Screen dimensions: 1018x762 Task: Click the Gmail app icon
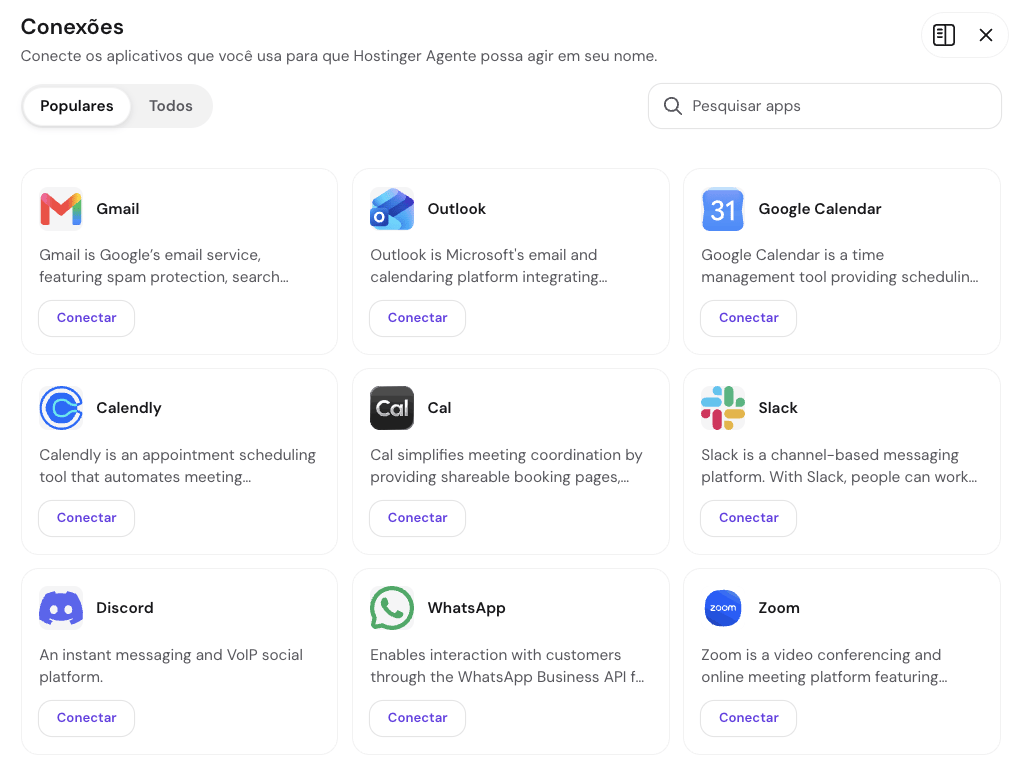click(61, 209)
